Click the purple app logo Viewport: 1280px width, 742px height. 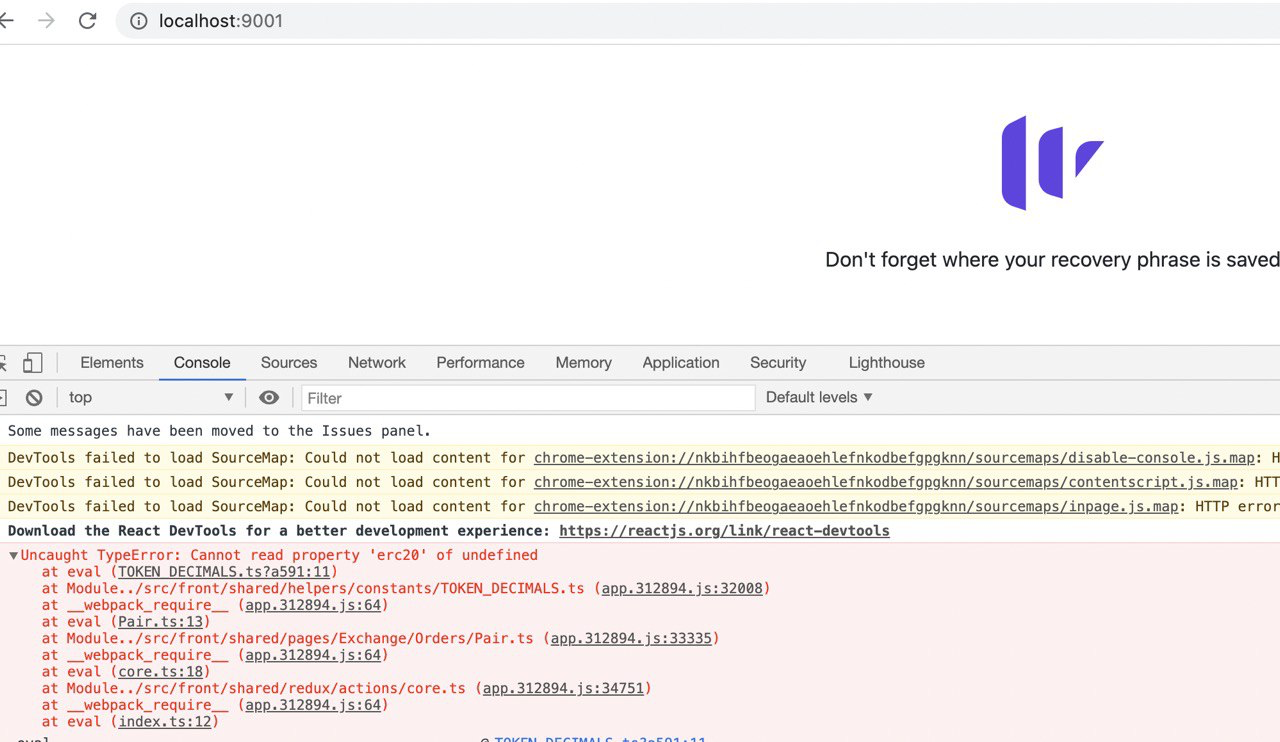1052,163
